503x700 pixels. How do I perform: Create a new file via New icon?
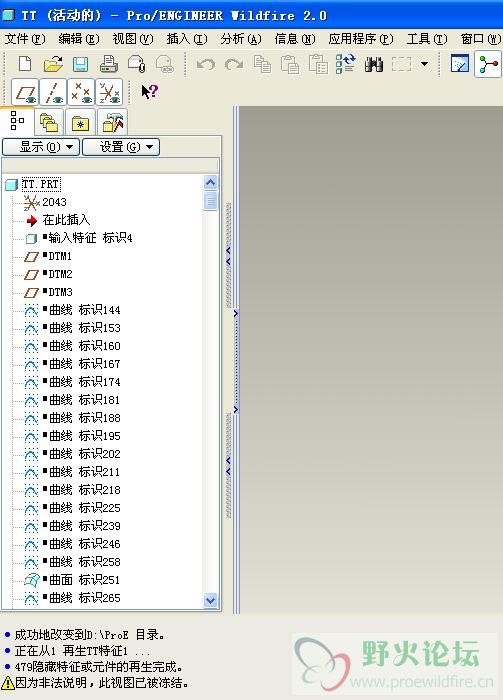pos(25,64)
